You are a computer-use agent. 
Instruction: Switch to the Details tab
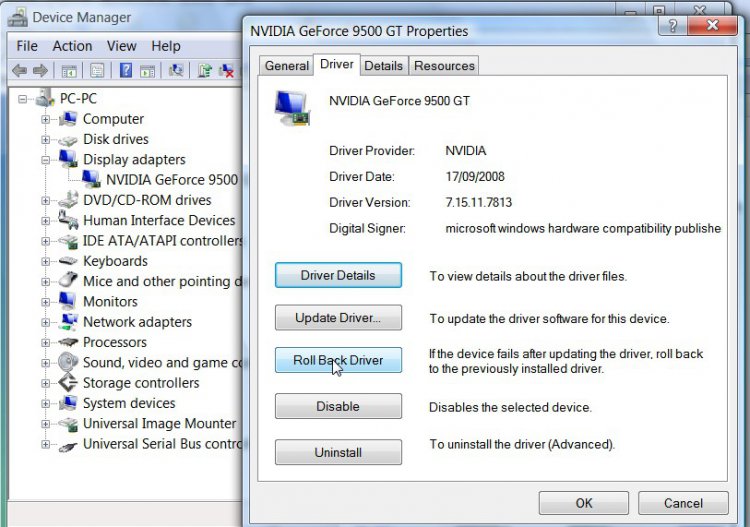point(384,66)
